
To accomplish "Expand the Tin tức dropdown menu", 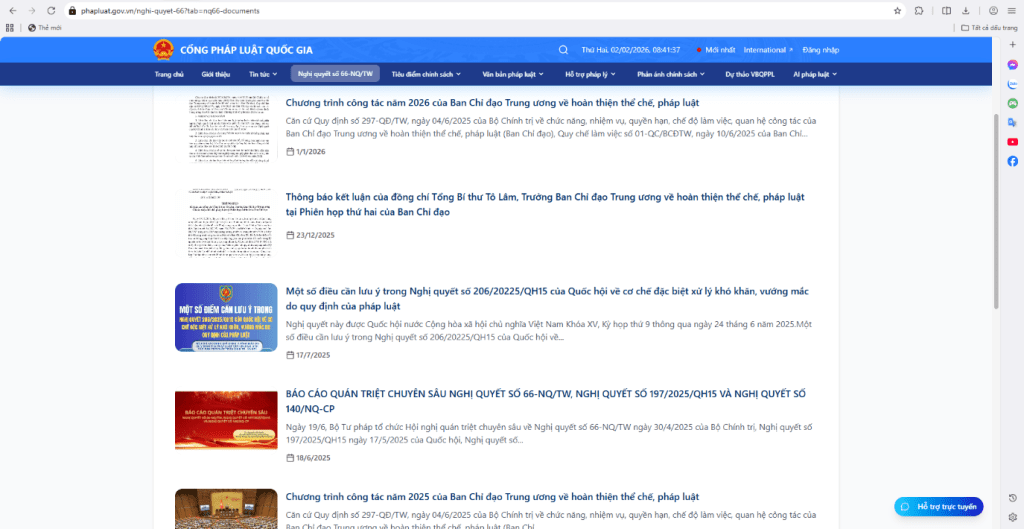I will (262, 74).
